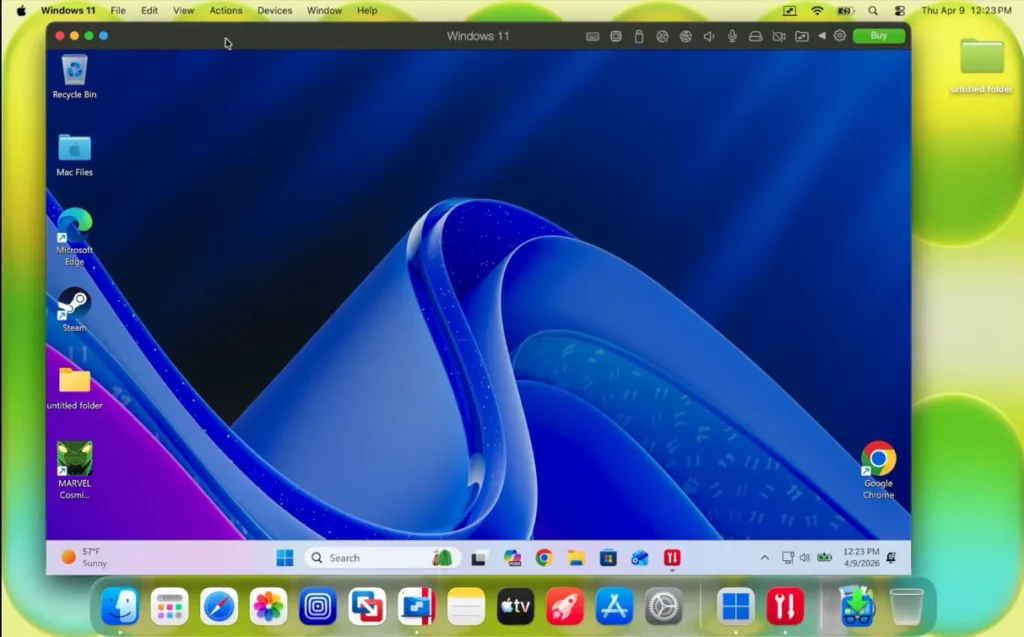Open the Actions menu

click(x=225, y=10)
